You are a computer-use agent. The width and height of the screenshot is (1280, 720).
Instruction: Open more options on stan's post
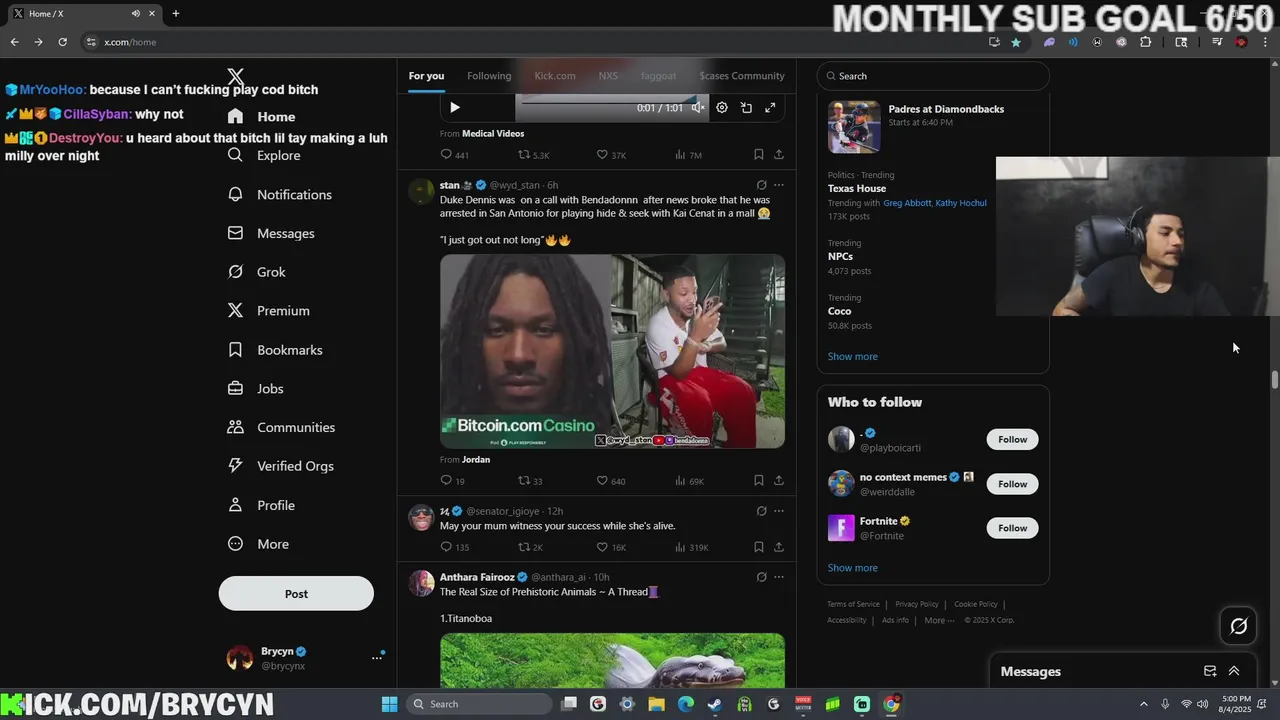tap(779, 185)
